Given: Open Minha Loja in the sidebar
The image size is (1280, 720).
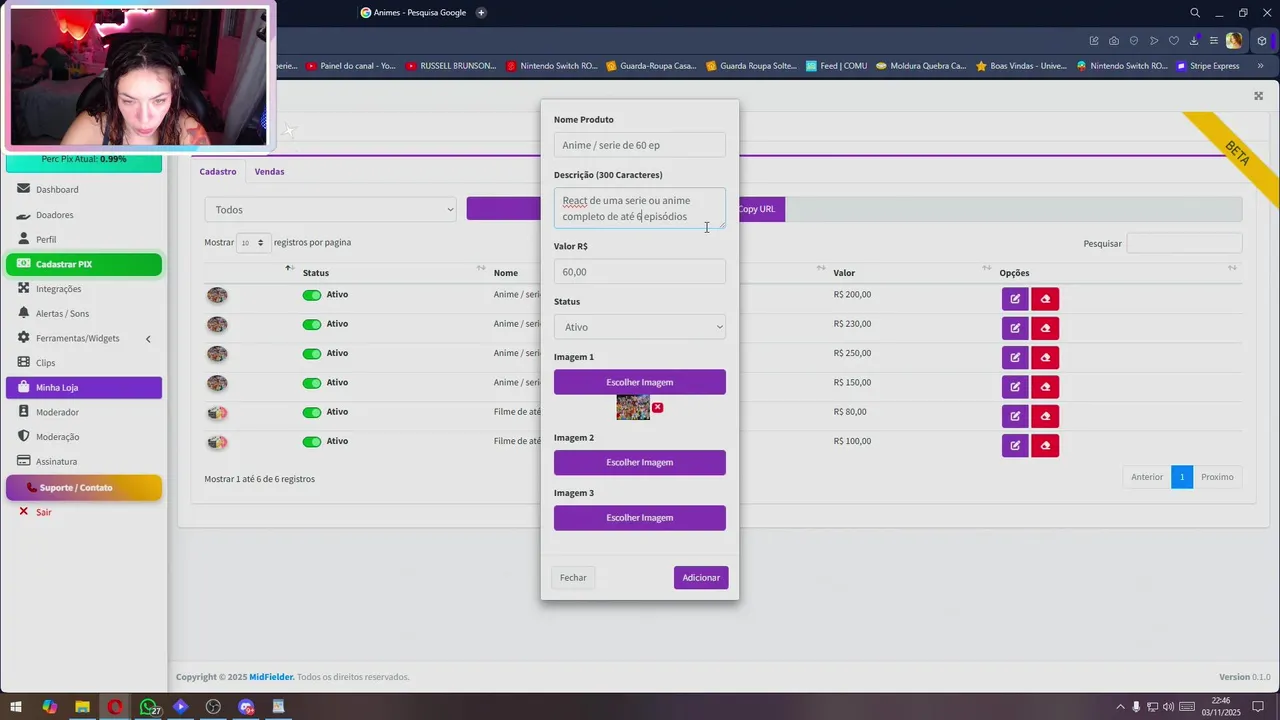Looking at the screenshot, I should (84, 387).
